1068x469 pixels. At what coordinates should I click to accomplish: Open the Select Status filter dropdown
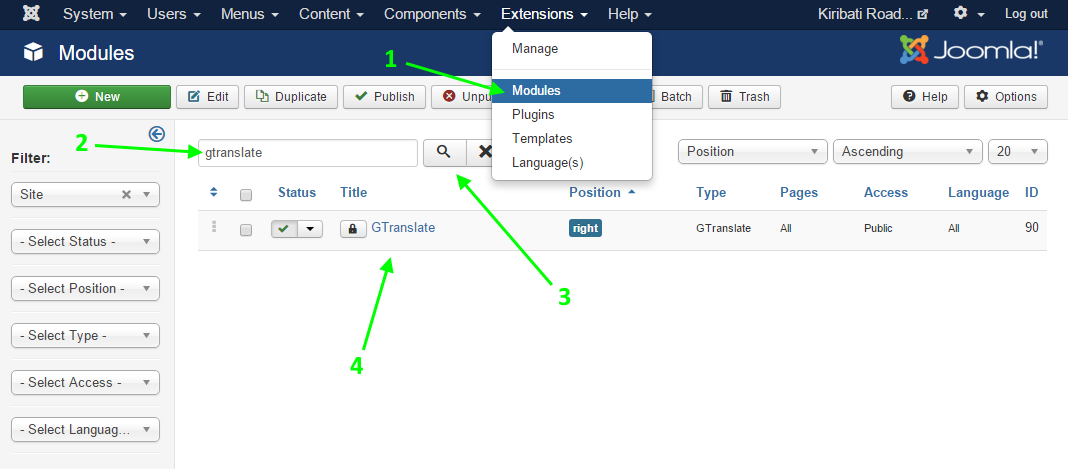pos(85,242)
